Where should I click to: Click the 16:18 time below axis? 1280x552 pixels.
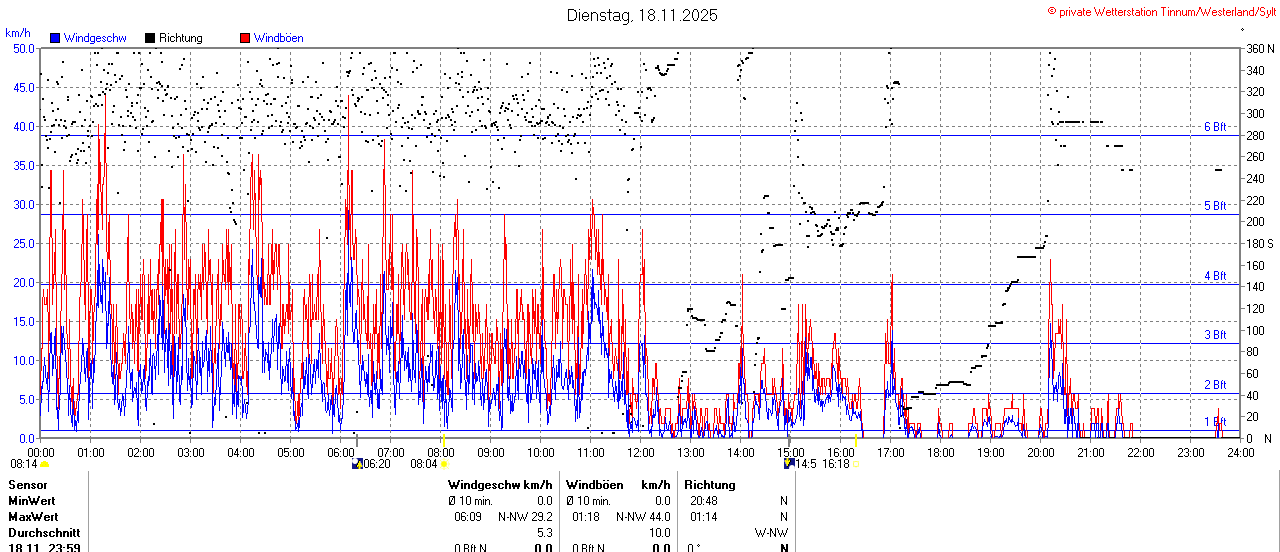point(836,464)
